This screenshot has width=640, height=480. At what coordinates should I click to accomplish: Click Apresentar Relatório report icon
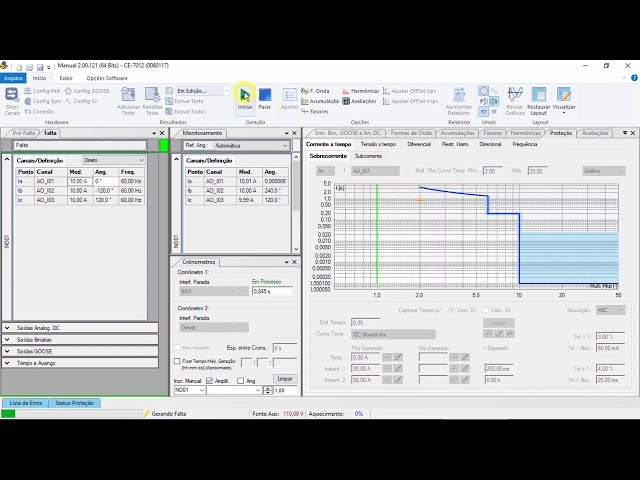(459, 95)
